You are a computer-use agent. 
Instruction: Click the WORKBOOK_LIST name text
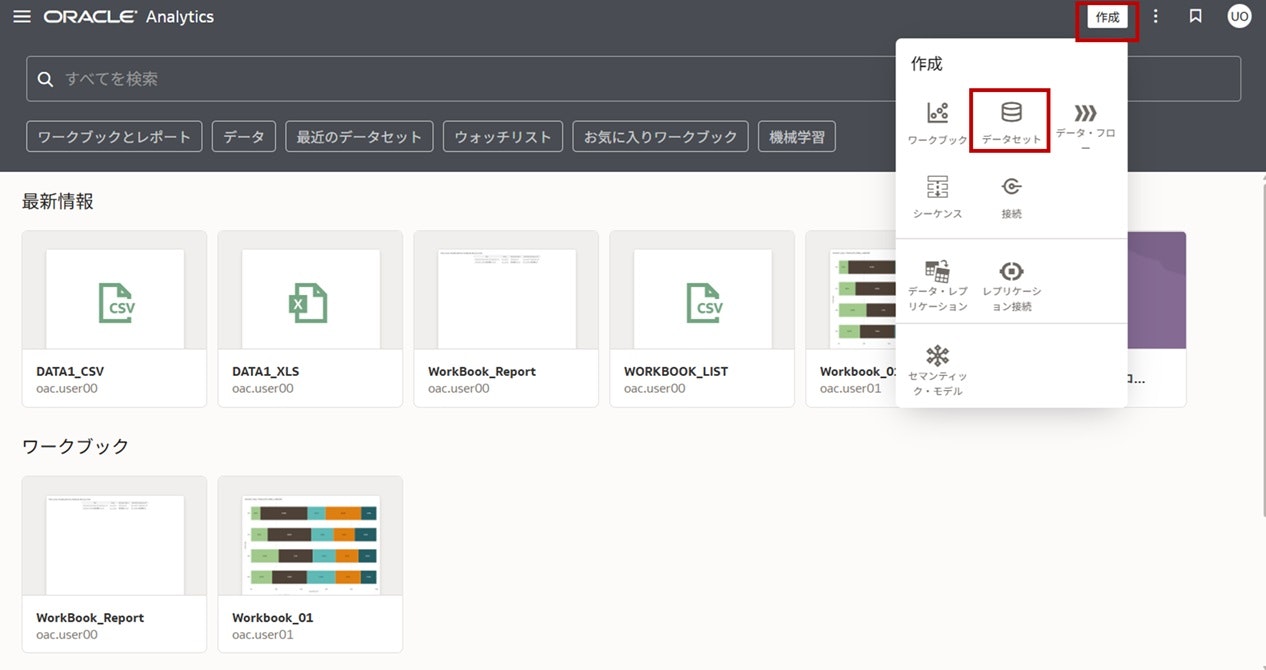[x=676, y=371]
